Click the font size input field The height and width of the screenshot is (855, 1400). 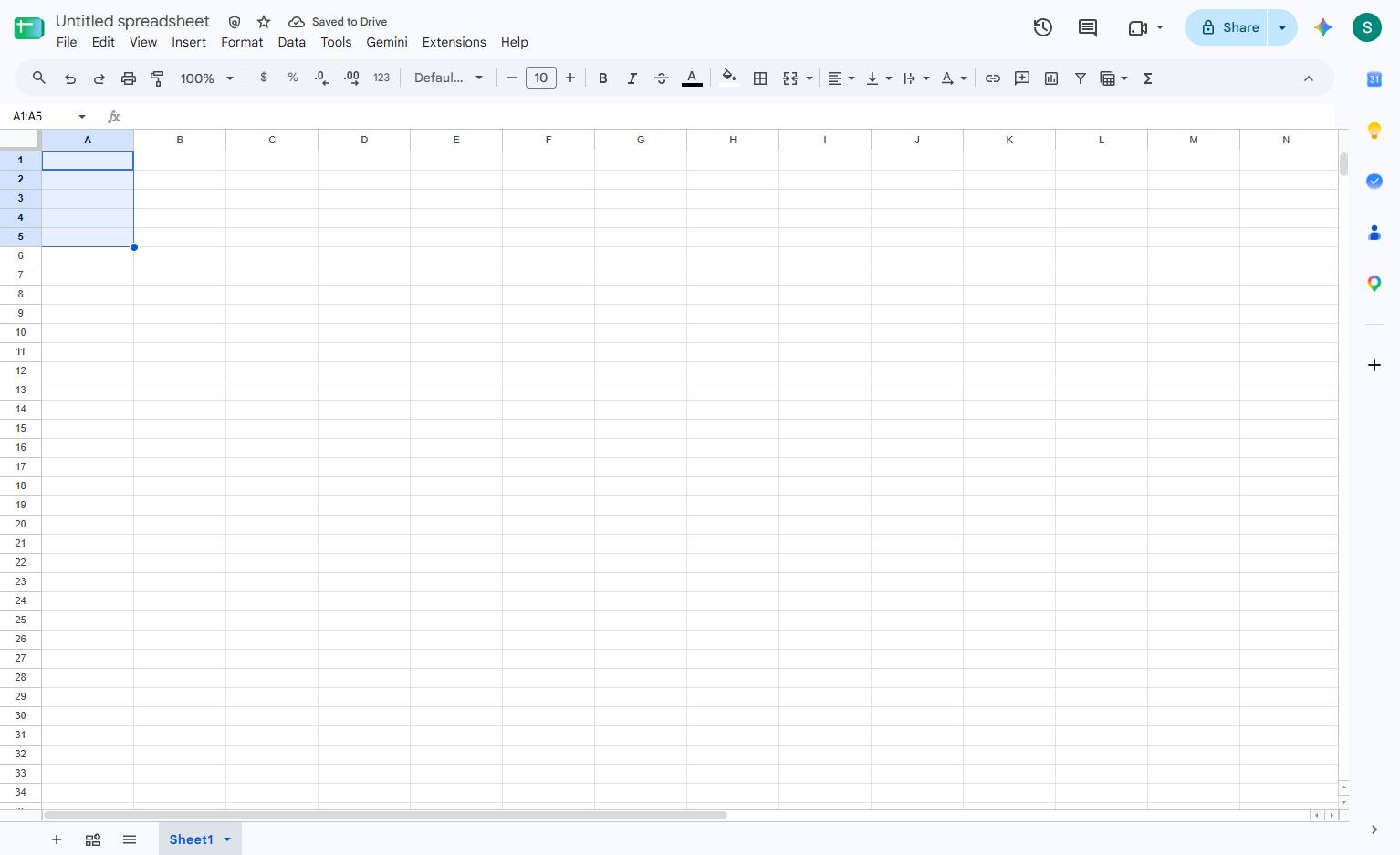(x=541, y=78)
